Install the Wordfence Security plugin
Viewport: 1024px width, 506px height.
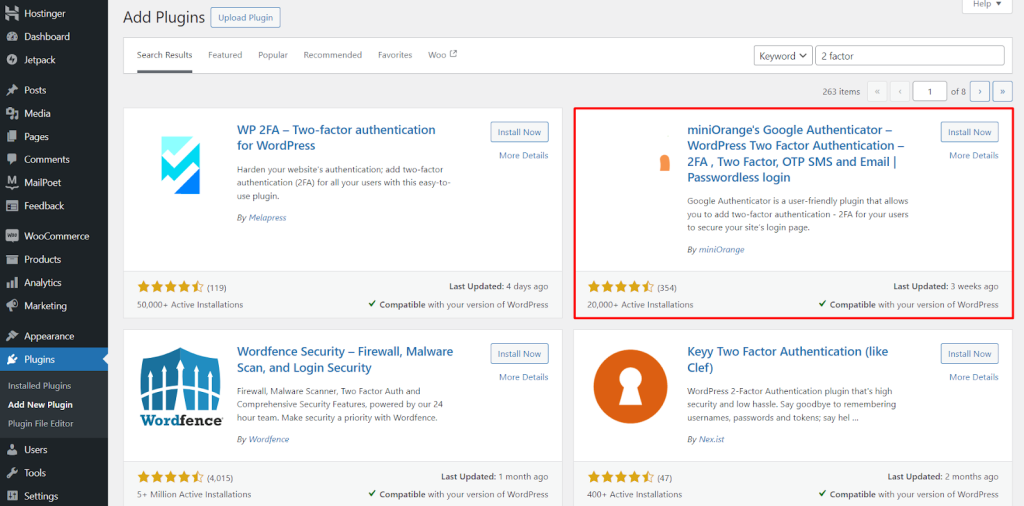[x=519, y=354]
